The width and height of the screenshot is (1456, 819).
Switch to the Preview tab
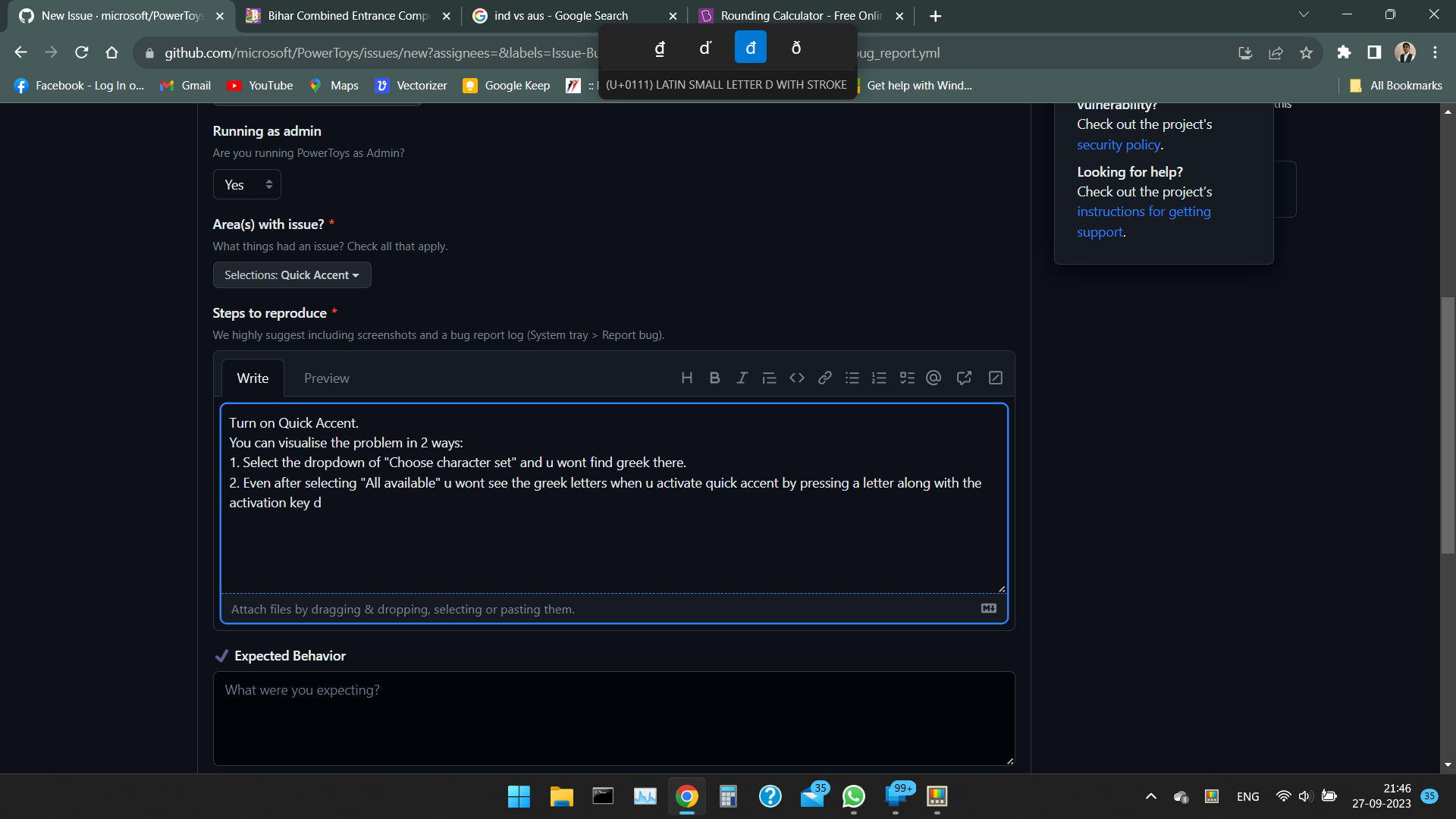pyautogui.click(x=326, y=378)
